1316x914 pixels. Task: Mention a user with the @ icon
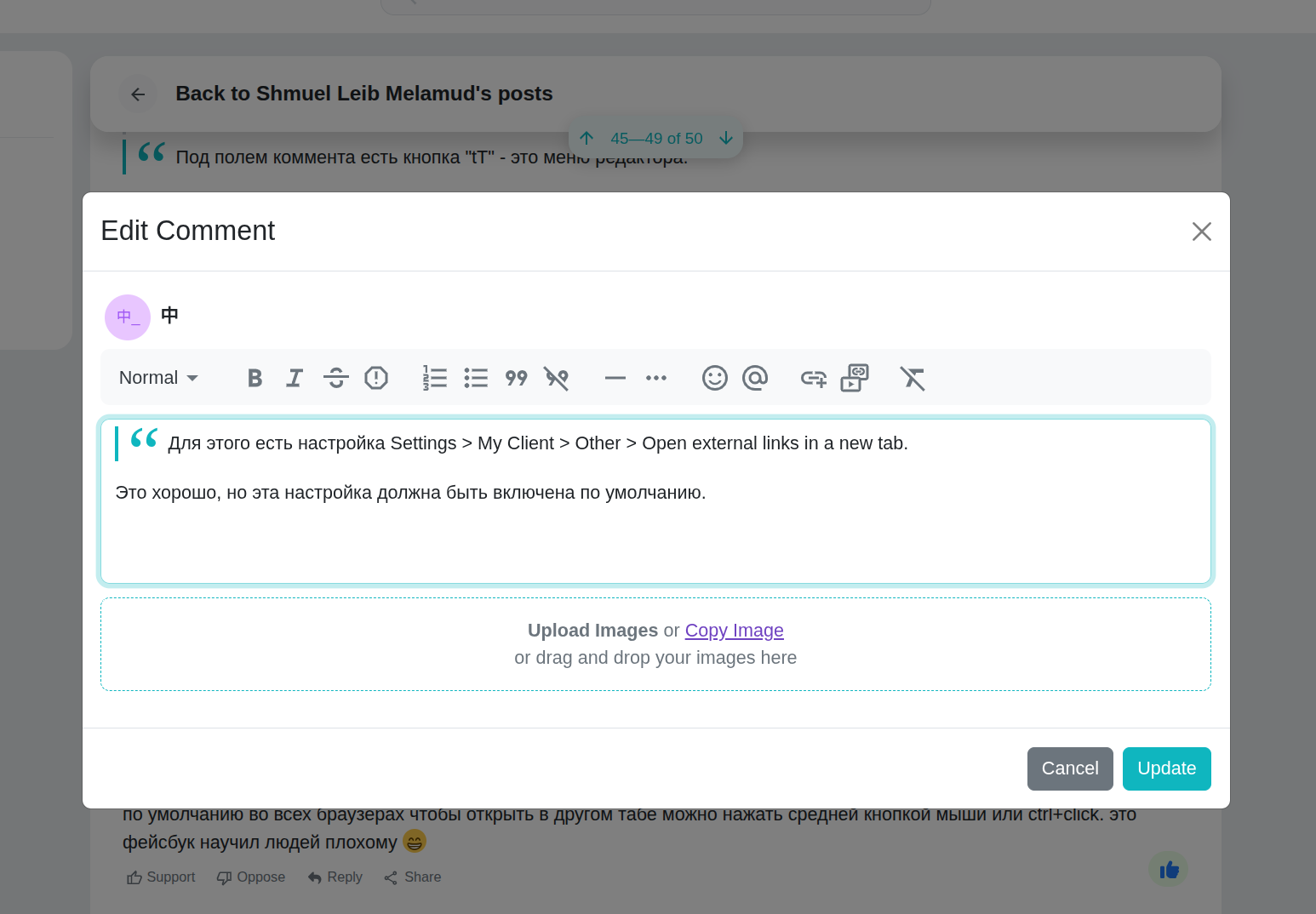[x=755, y=378]
